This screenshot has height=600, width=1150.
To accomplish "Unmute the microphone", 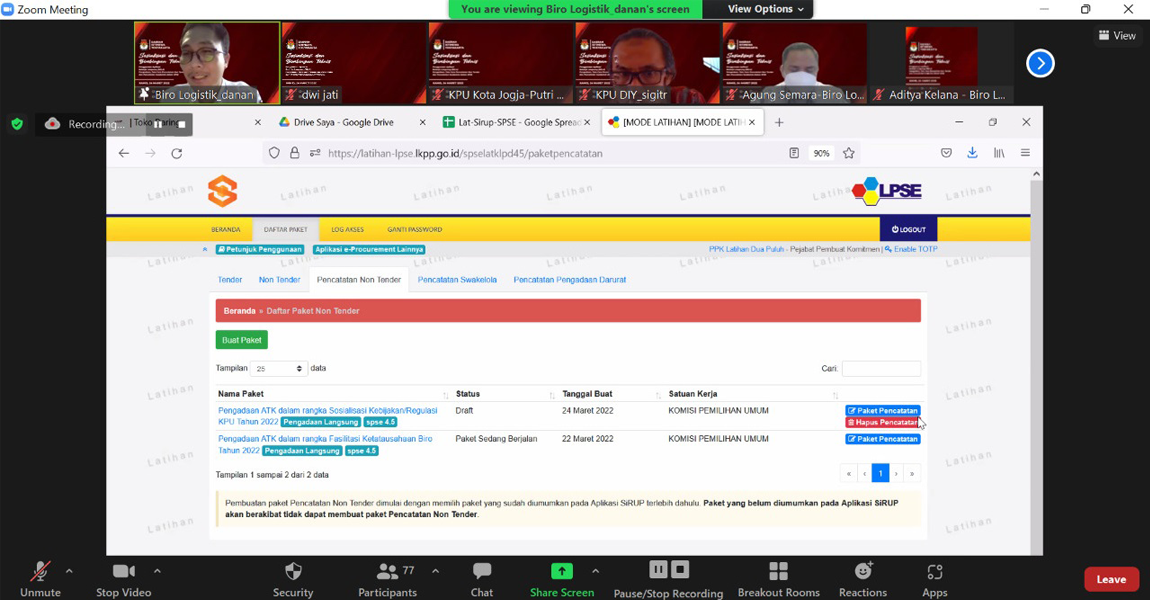I will click(x=40, y=572).
